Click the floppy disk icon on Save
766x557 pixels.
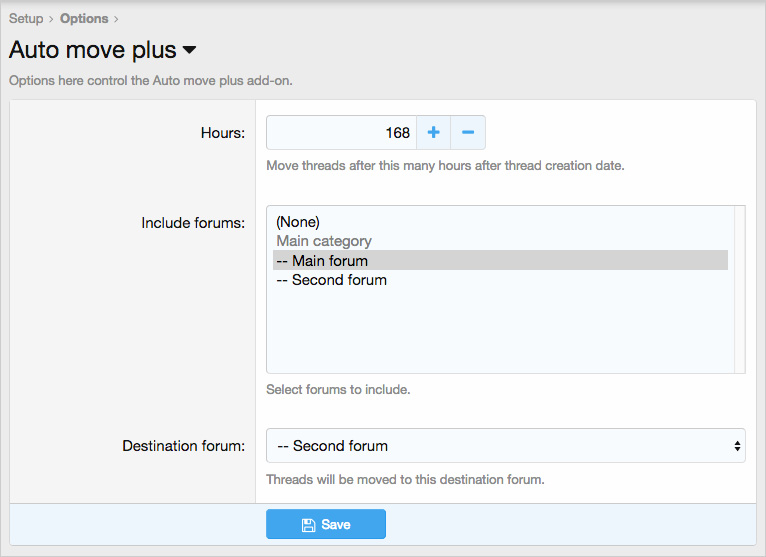(309, 525)
